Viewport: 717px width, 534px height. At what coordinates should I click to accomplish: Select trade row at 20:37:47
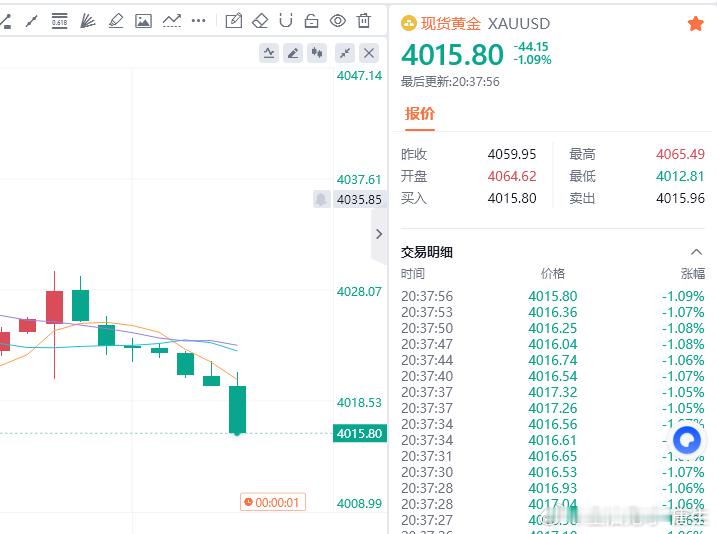552,344
